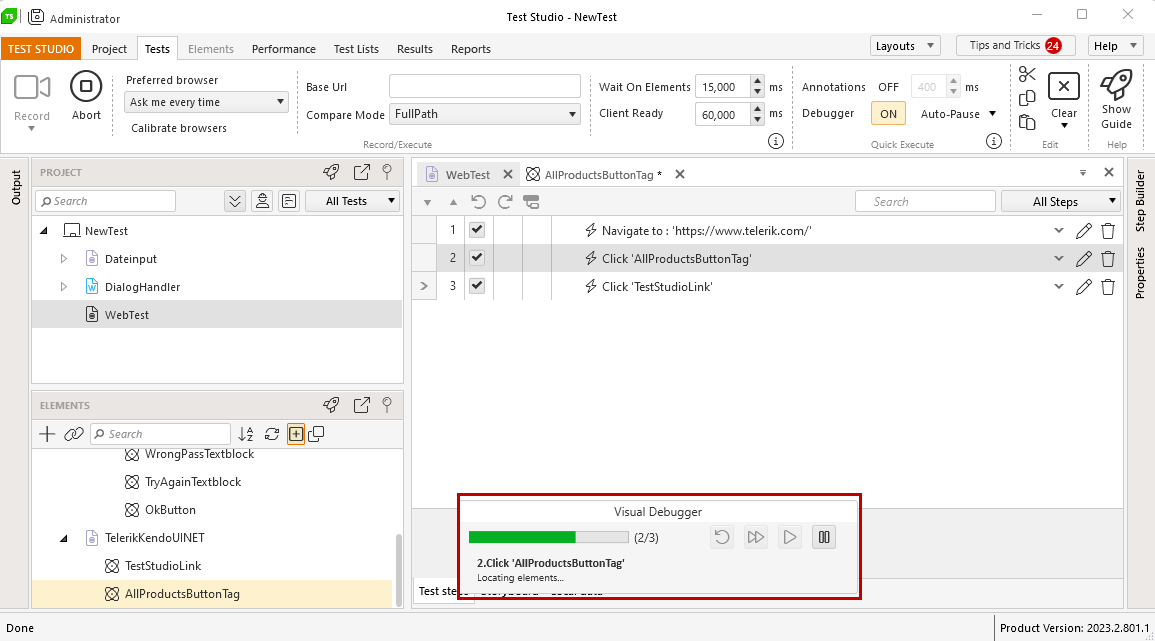This screenshot has height=641, width=1155.
Task: Toggle Annotations OFF switch
Action: click(x=888, y=87)
